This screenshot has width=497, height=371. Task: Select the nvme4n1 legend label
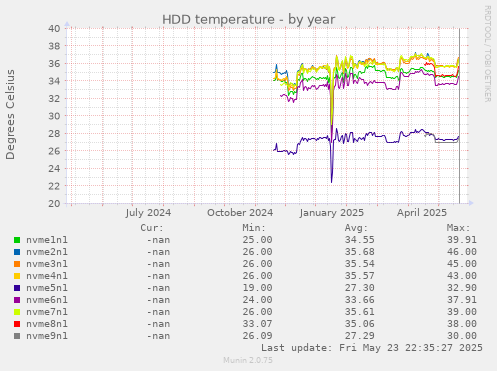click(x=47, y=276)
